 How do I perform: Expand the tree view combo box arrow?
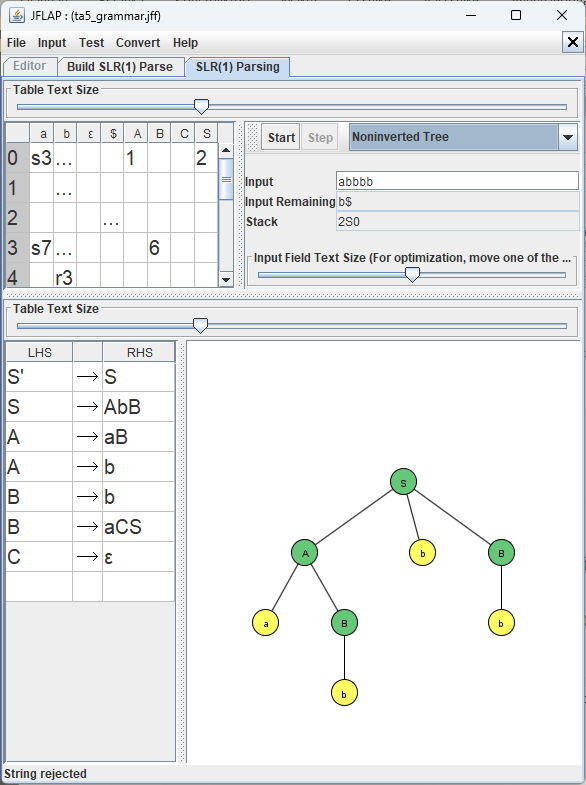coord(568,137)
